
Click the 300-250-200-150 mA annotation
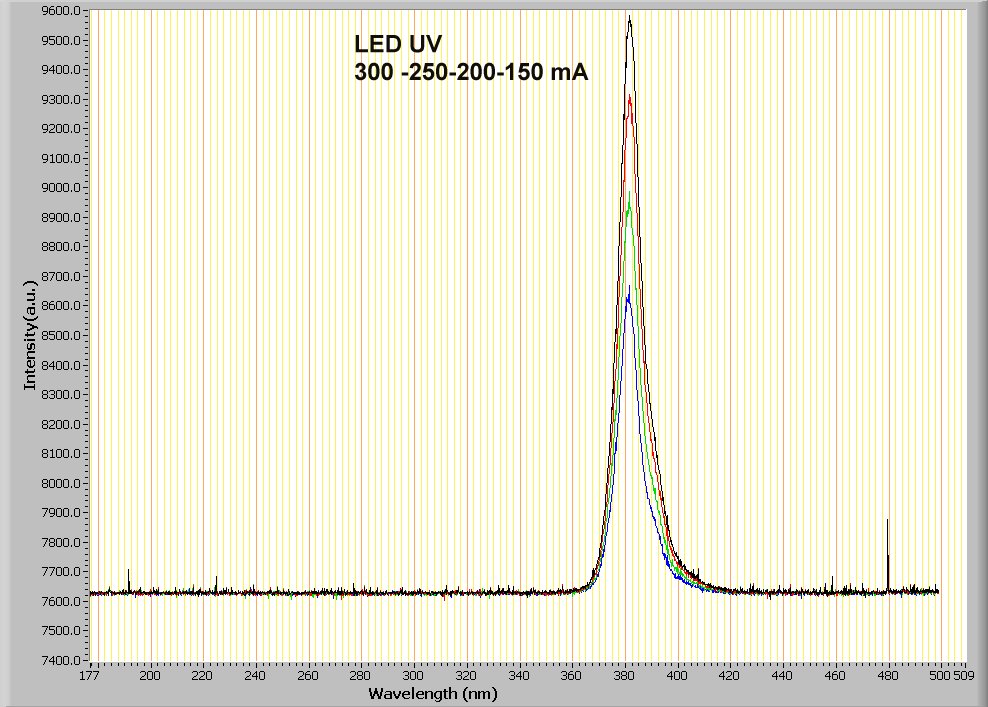[x=472, y=72]
